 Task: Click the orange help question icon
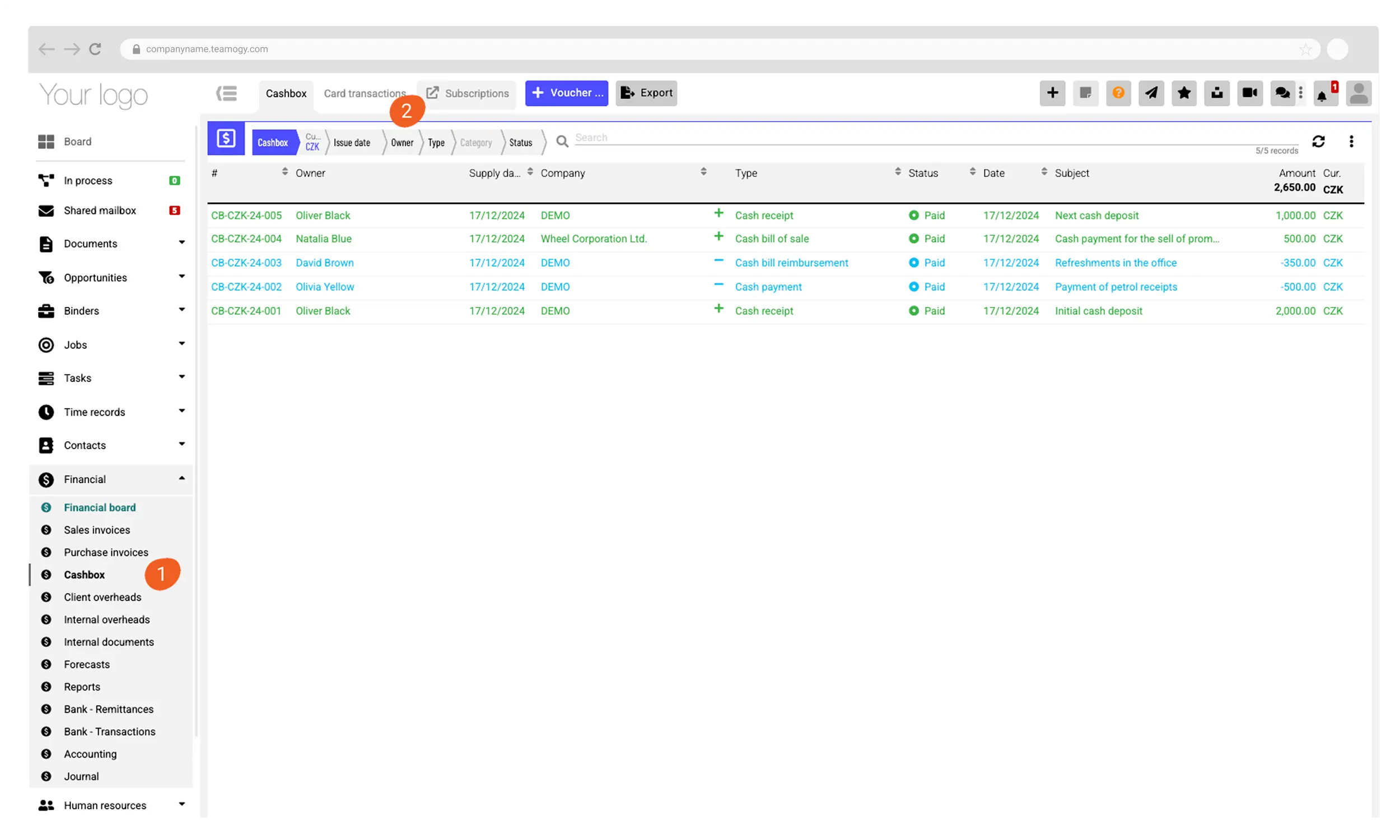click(x=1118, y=94)
